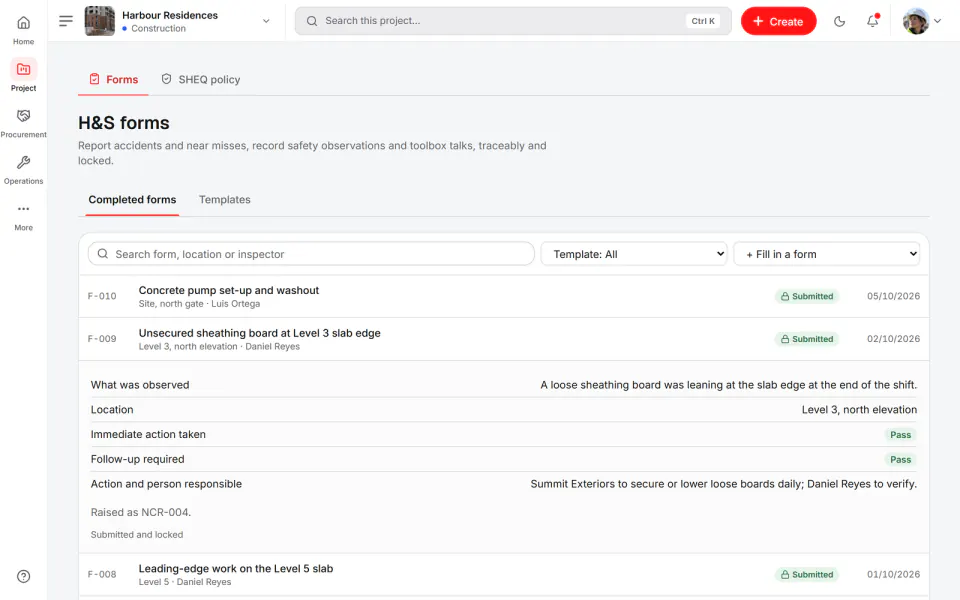
Task: Click Site, north gate · Luis Ortega subtitle
Action: 199,304
